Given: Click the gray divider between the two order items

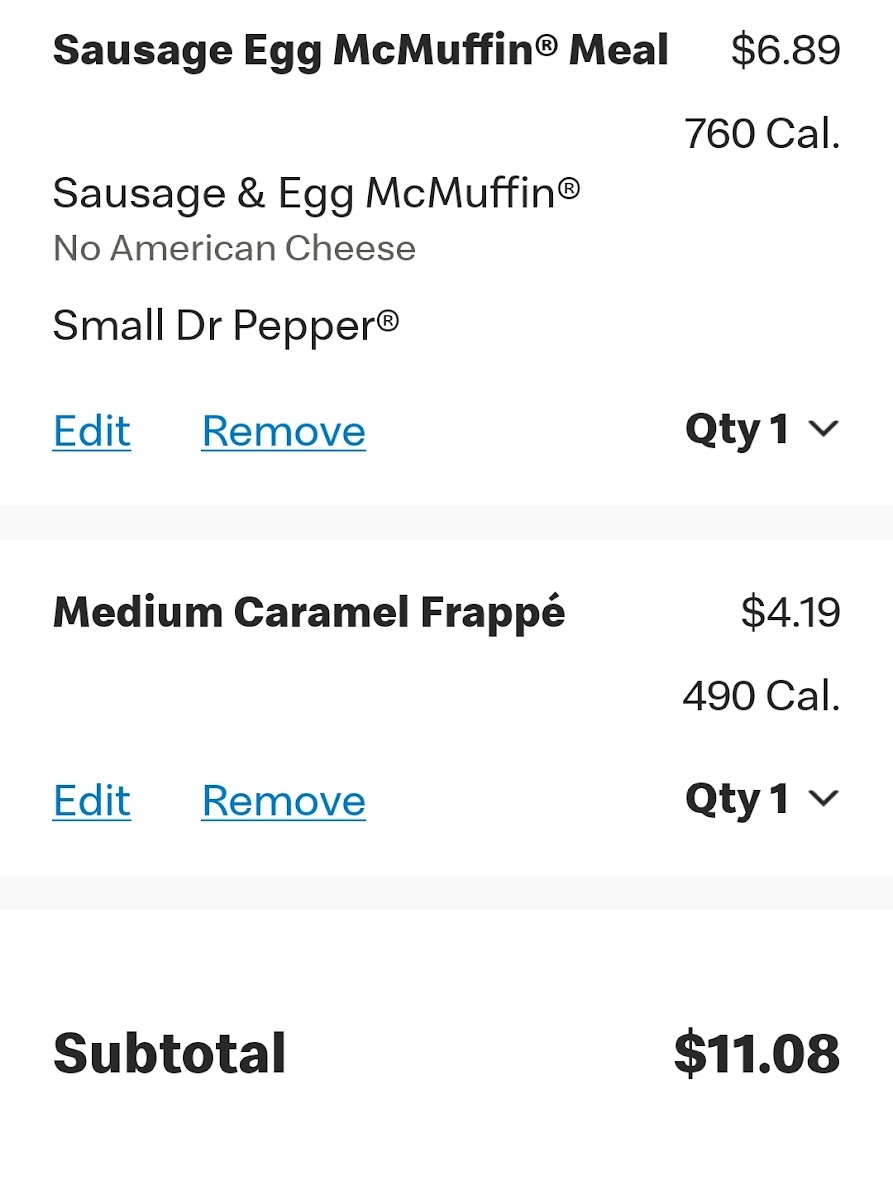Looking at the screenshot, I should click(x=446, y=522).
